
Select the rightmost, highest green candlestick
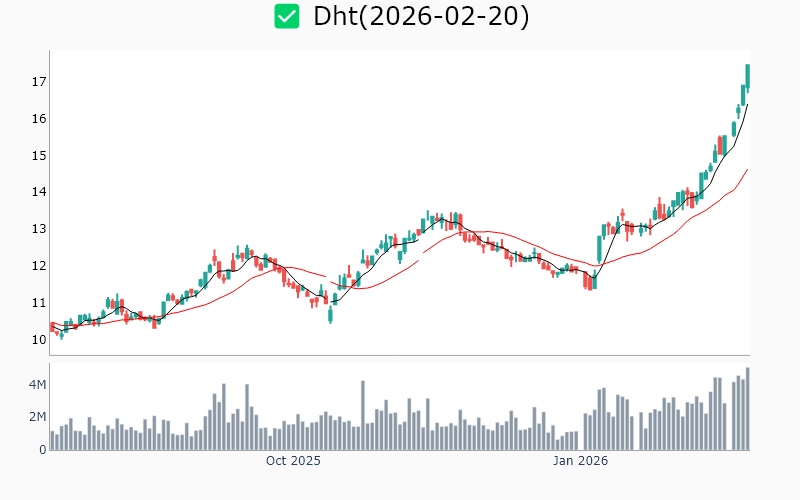pos(747,78)
